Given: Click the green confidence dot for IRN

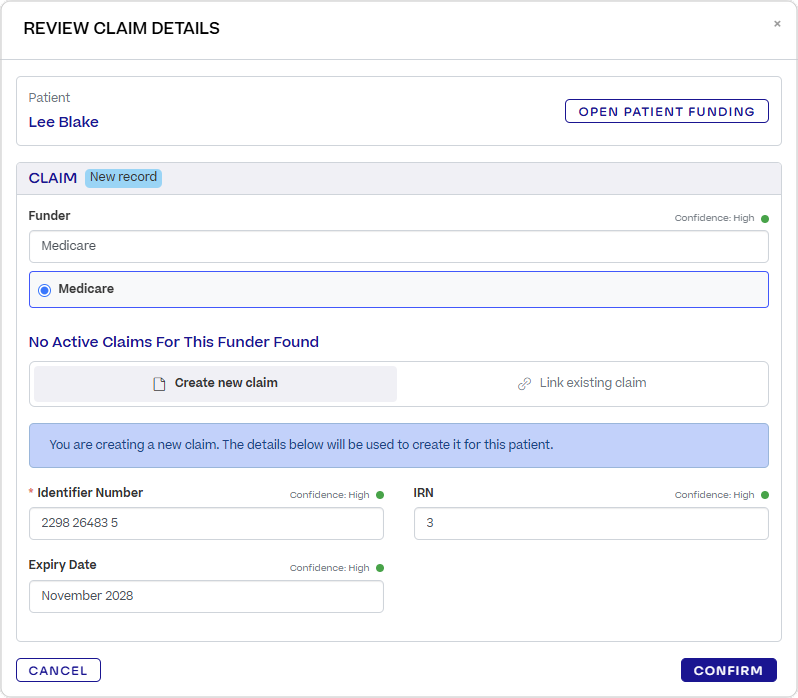Looking at the screenshot, I should (764, 495).
